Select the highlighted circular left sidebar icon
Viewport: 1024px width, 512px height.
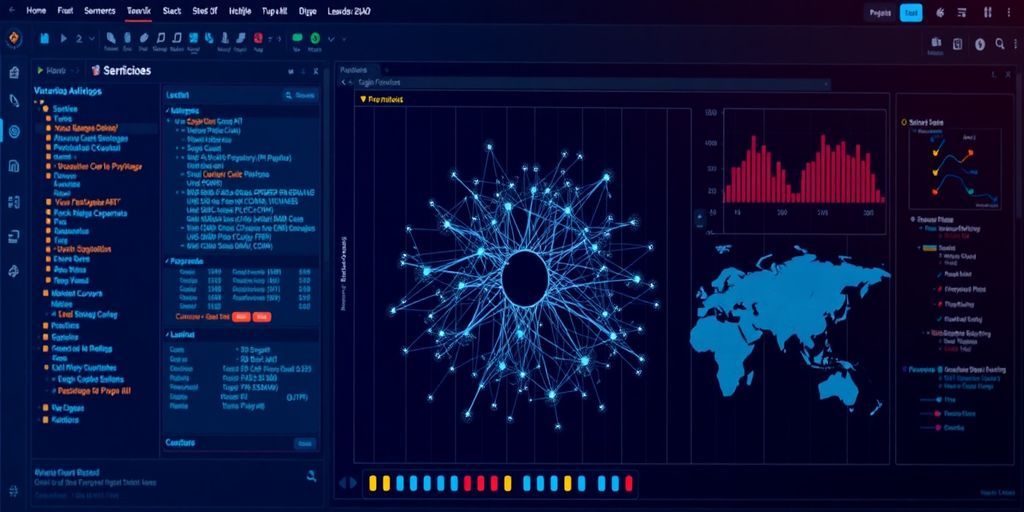coord(13,132)
